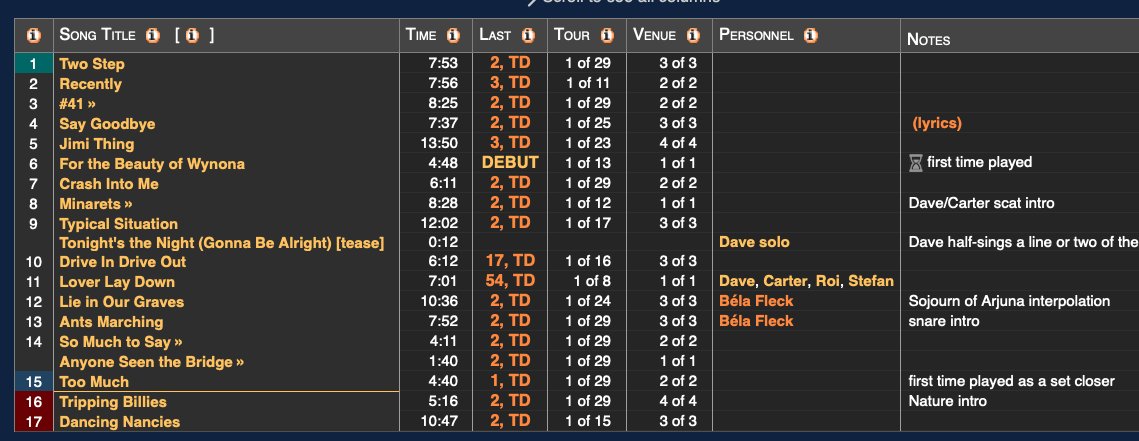Click Dave in the Lover Lay Down personnel
This screenshot has width=1139, height=441.
(x=735, y=281)
